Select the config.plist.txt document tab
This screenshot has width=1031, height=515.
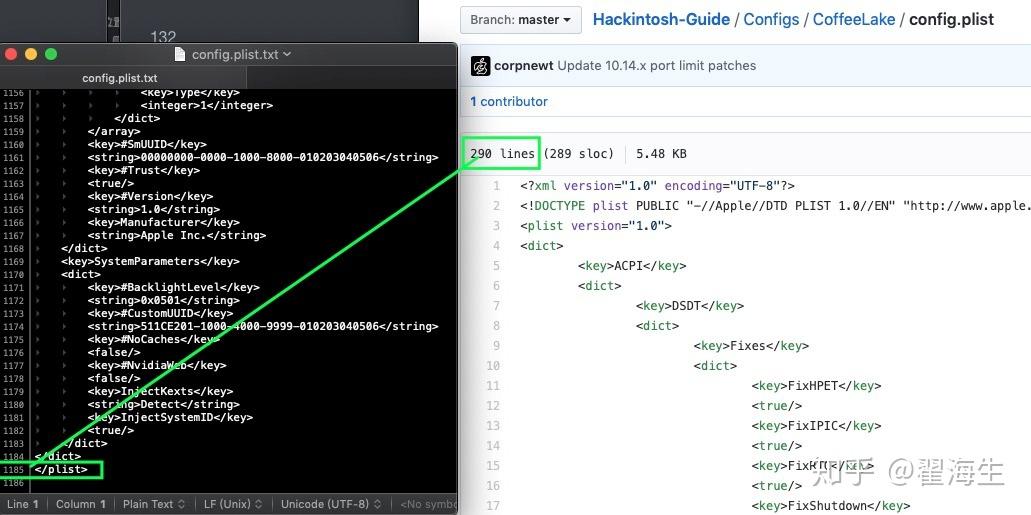[x=120, y=78]
